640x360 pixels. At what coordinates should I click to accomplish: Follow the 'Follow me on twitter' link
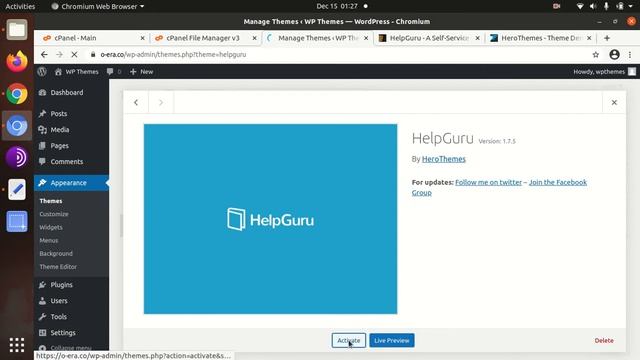488,182
